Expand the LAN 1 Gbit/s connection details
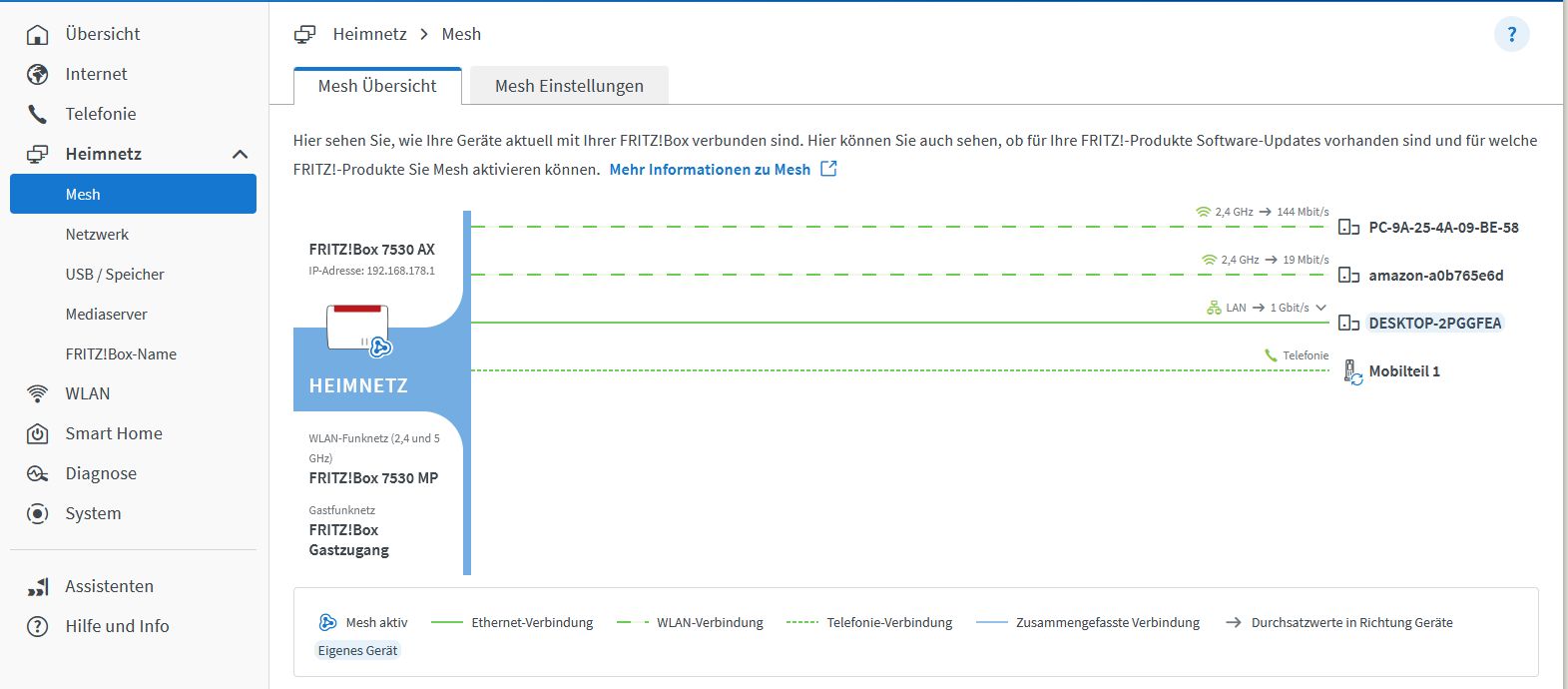The image size is (1568, 689). tap(1321, 308)
